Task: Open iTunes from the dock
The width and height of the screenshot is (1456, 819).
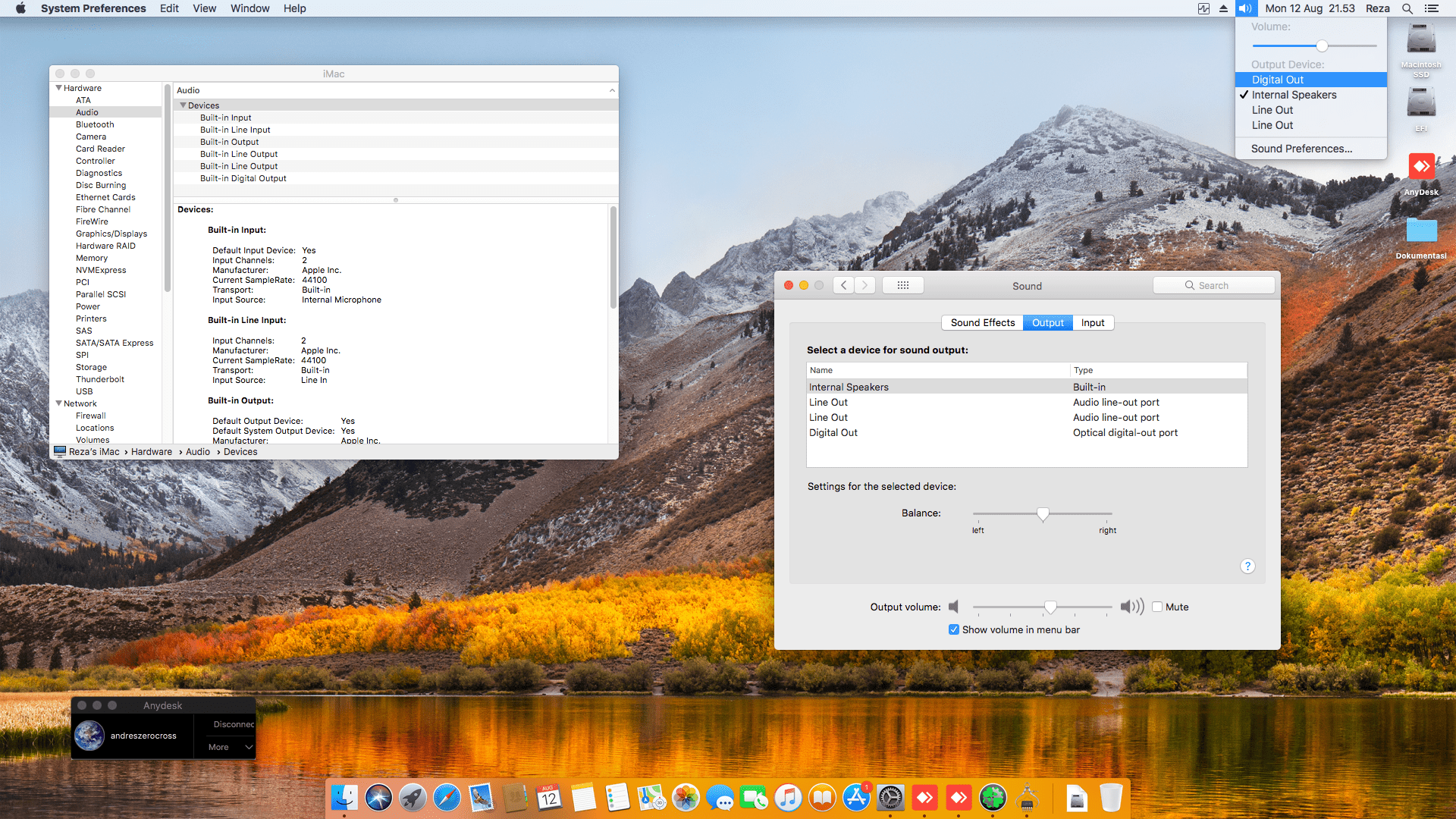Action: (788, 798)
